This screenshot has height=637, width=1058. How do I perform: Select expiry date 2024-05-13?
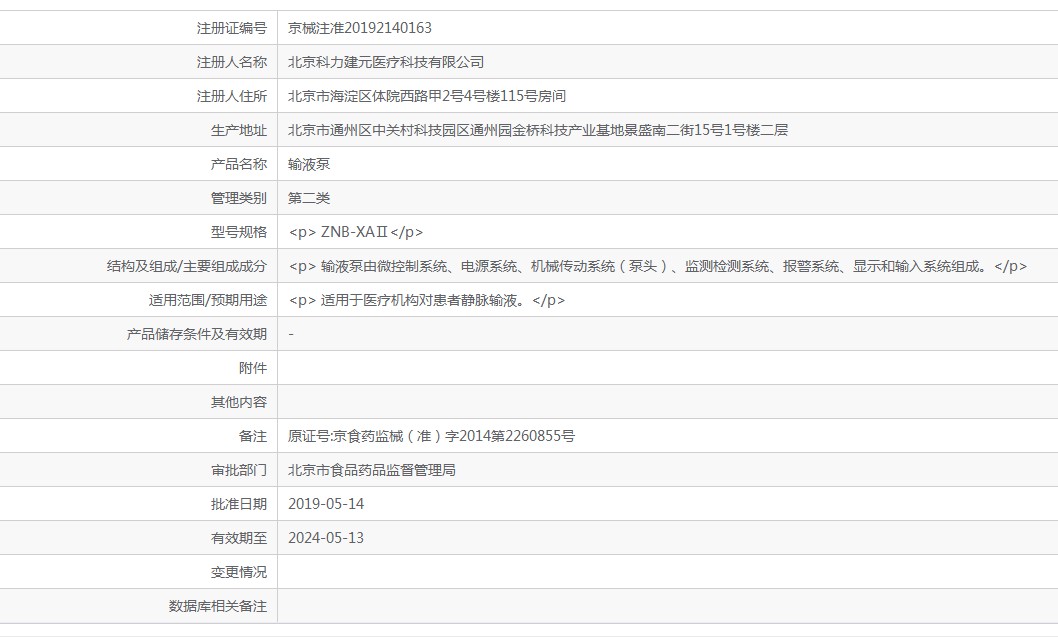[x=326, y=538]
